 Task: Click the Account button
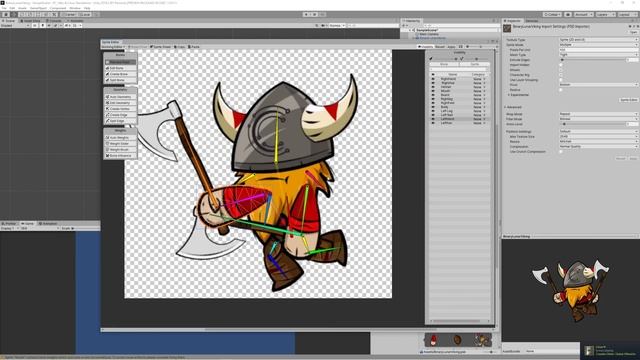(x=584, y=15)
